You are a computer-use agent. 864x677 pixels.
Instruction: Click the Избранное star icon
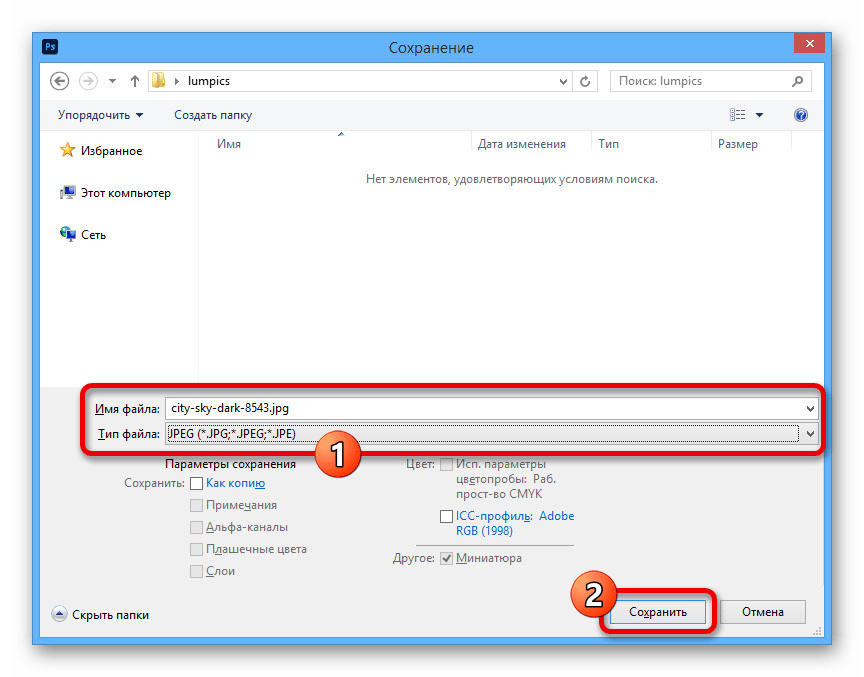click(x=67, y=150)
